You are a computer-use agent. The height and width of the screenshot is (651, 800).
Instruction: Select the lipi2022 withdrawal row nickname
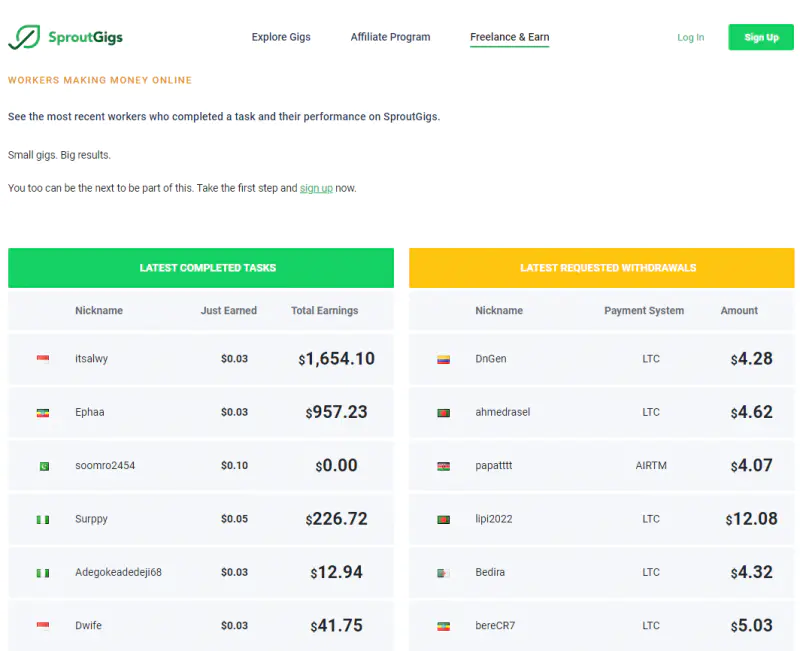pyautogui.click(x=493, y=519)
